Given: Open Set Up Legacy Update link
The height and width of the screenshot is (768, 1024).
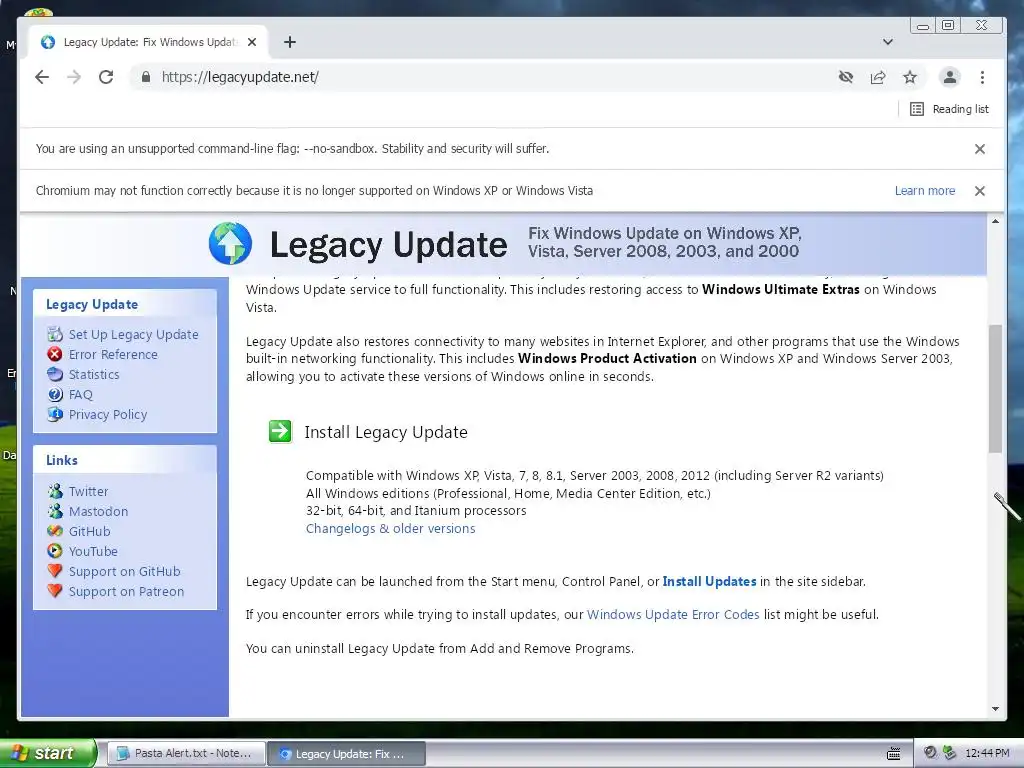Looking at the screenshot, I should point(133,334).
